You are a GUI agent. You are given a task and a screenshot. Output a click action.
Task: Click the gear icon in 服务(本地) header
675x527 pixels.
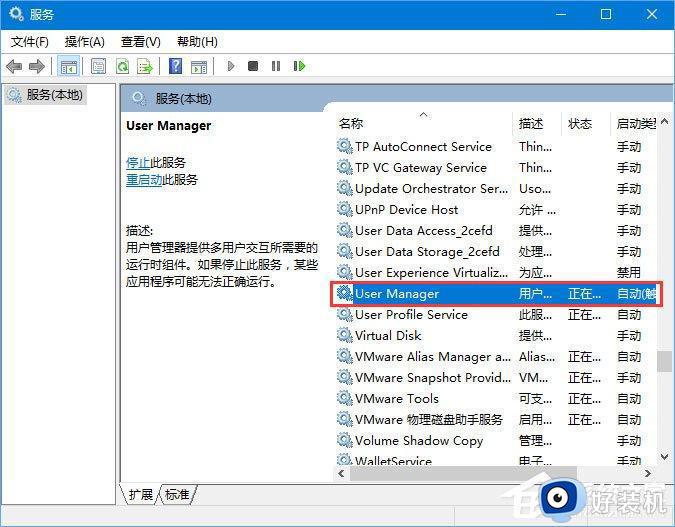pyautogui.click(x=139, y=99)
